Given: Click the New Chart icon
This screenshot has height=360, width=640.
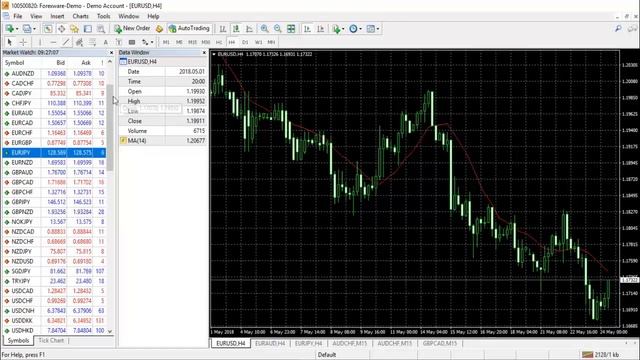Looking at the screenshot, I should [9, 29].
